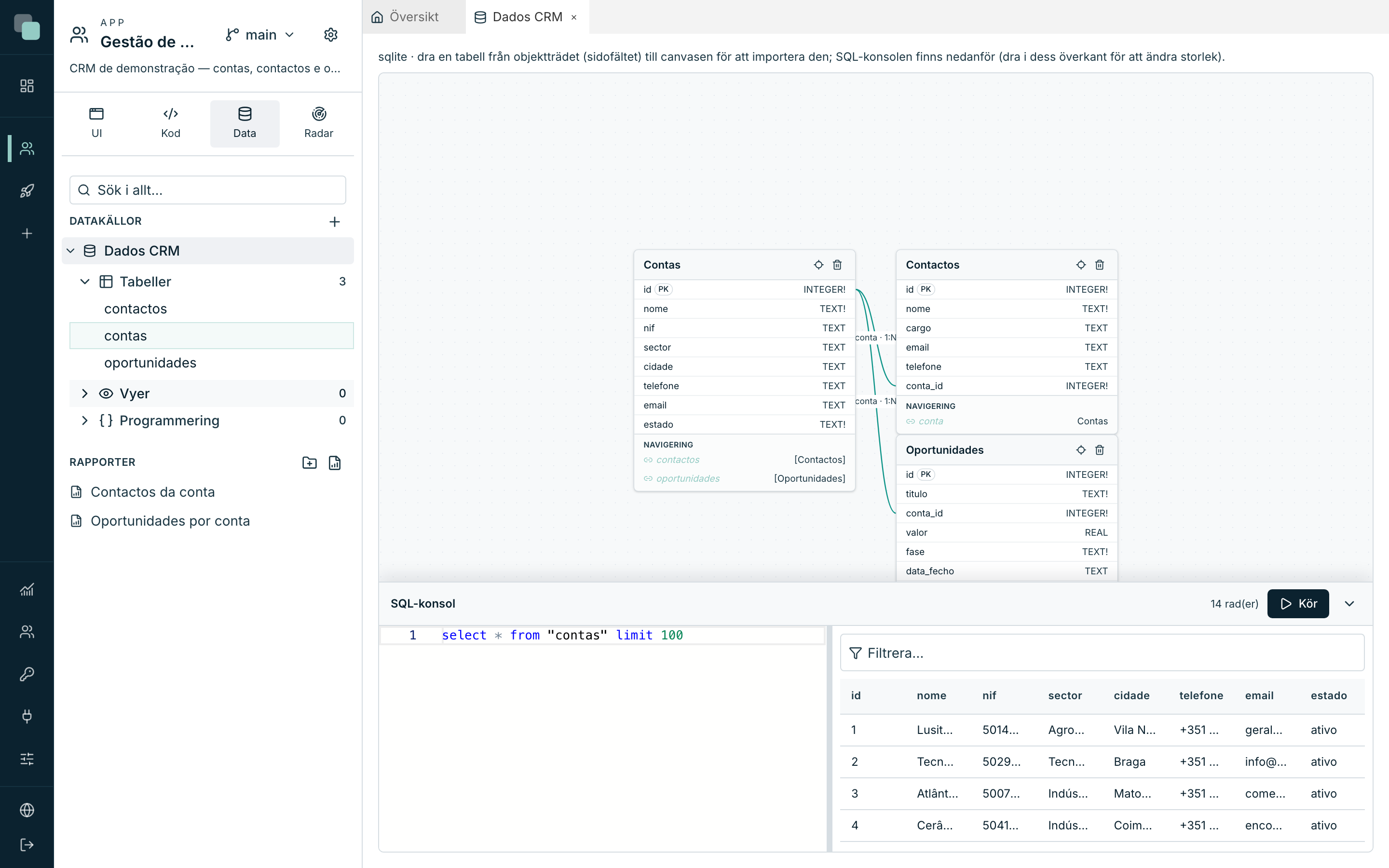Collapse the SQL console with chevron

click(1349, 603)
